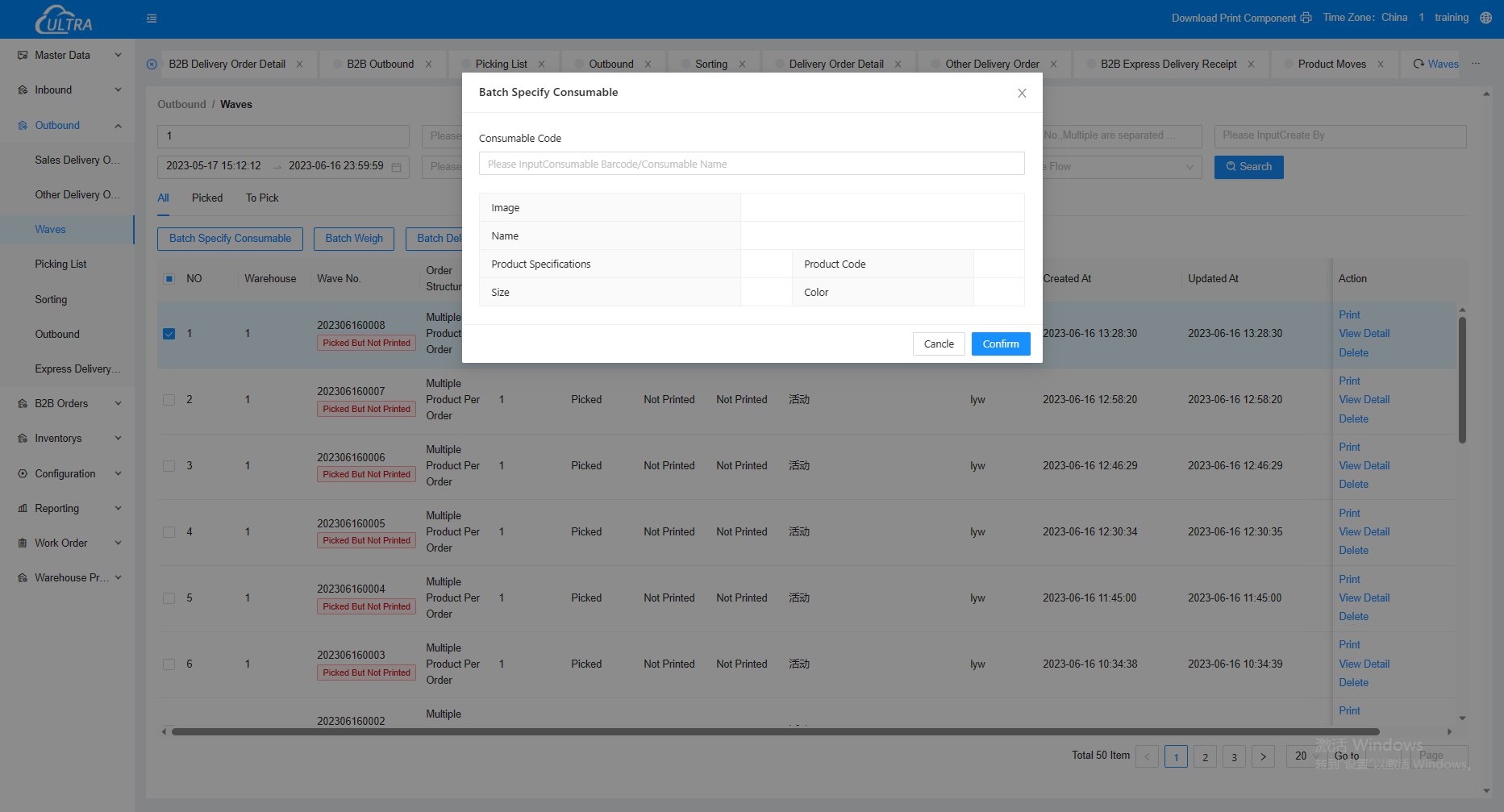Check row 6 wave 202306160003
This screenshot has height=812, width=1504.
[169, 664]
